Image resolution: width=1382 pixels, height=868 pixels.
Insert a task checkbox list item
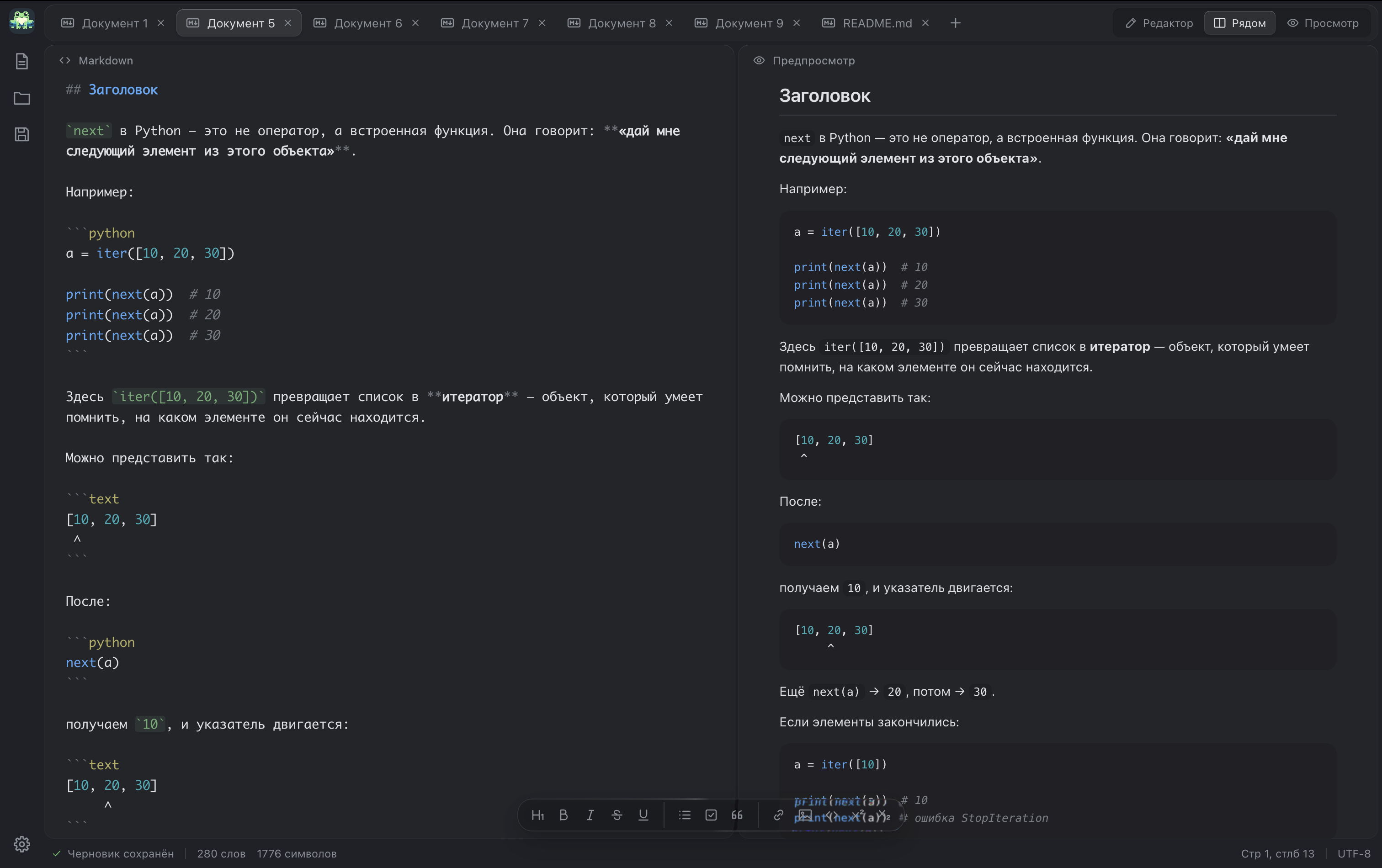coord(711,815)
